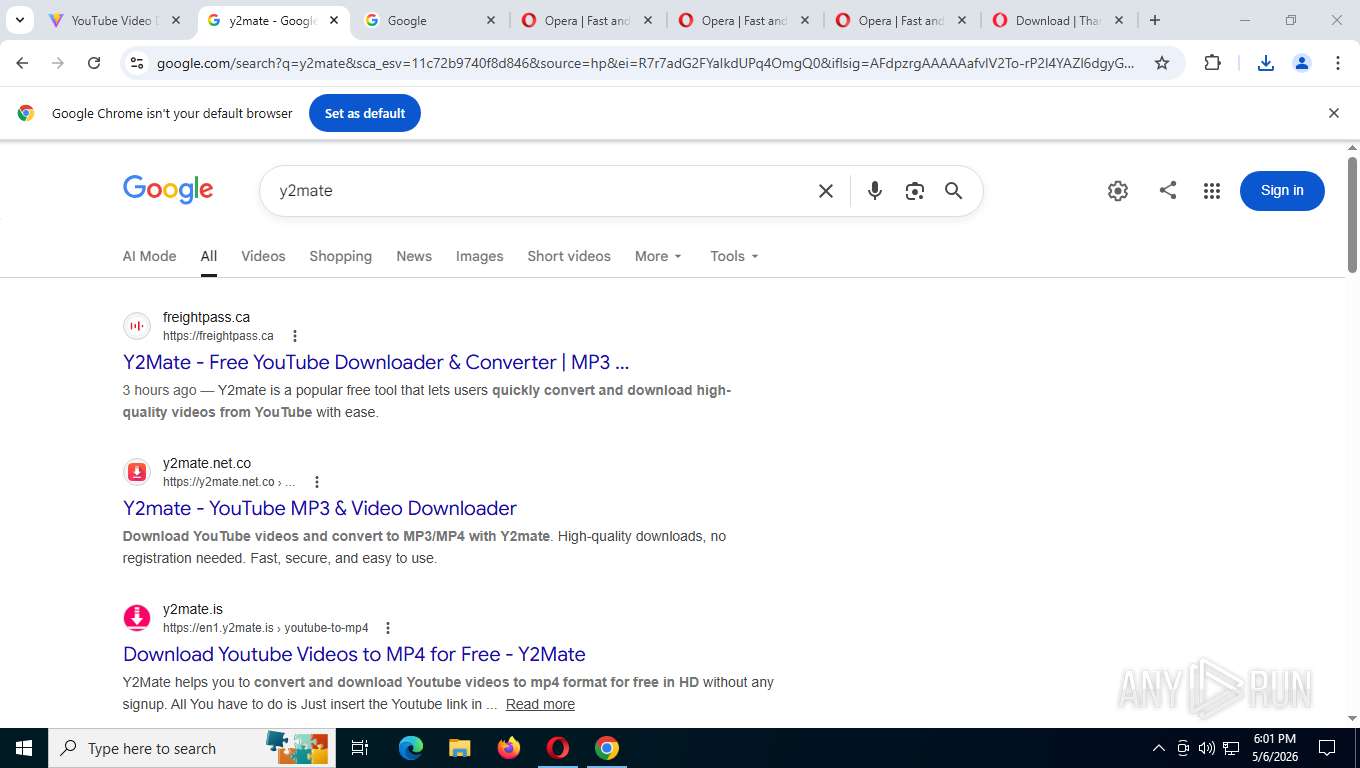Click the freightpass.ca site name
Screen dimensions: 1360x768
pyautogui.click(x=206, y=317)
